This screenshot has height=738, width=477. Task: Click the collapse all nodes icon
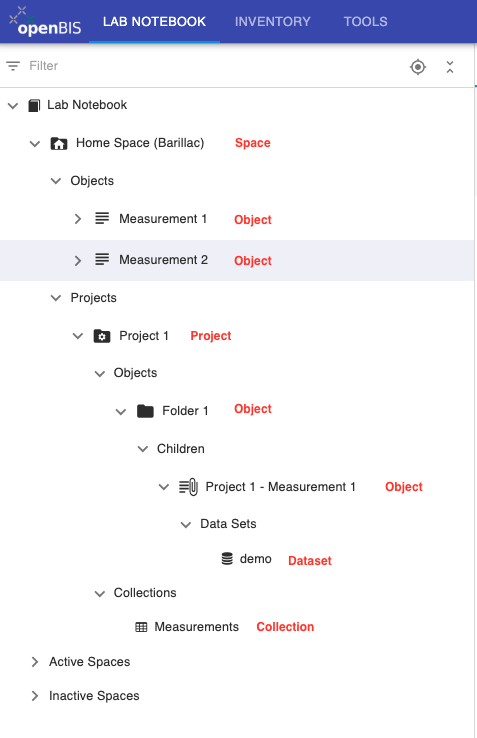coord(450,67)
